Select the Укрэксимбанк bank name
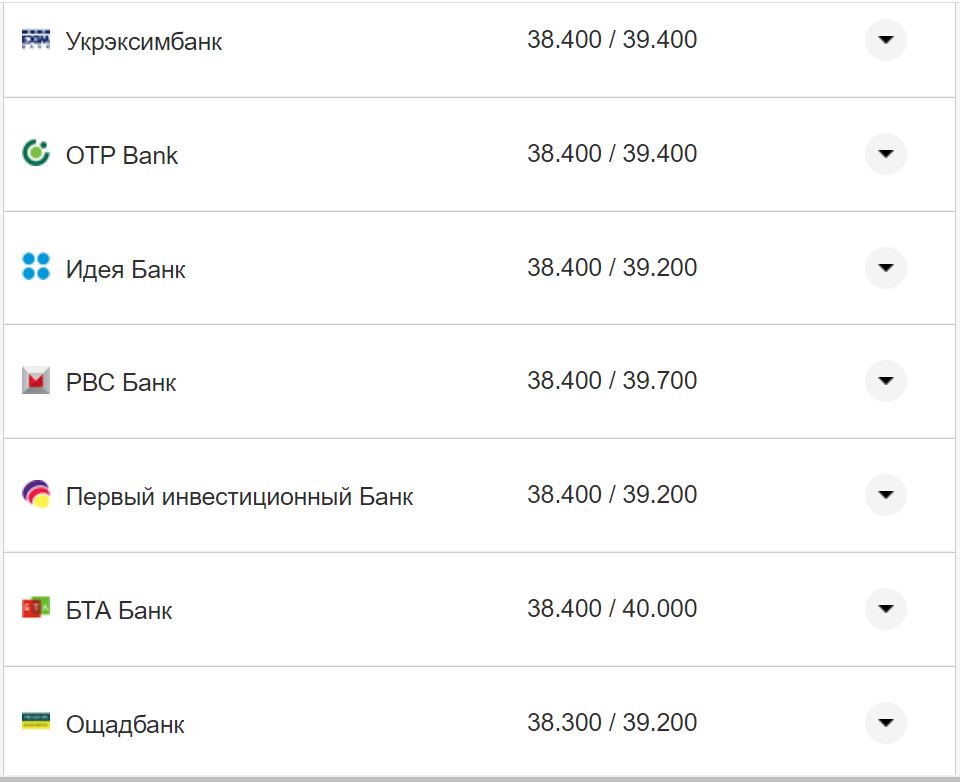The height and width of the screenshot is (782, 960). pyautogui.click(x=144, y=42)
